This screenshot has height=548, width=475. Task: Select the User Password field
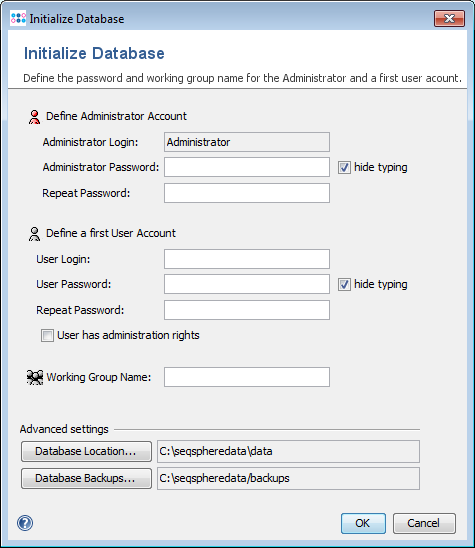pos(247,284)
